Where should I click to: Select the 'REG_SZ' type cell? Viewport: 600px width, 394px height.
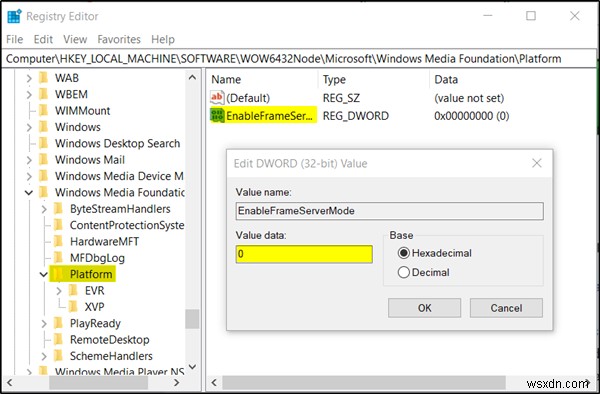pyautogui.click(x=341, y=98)
